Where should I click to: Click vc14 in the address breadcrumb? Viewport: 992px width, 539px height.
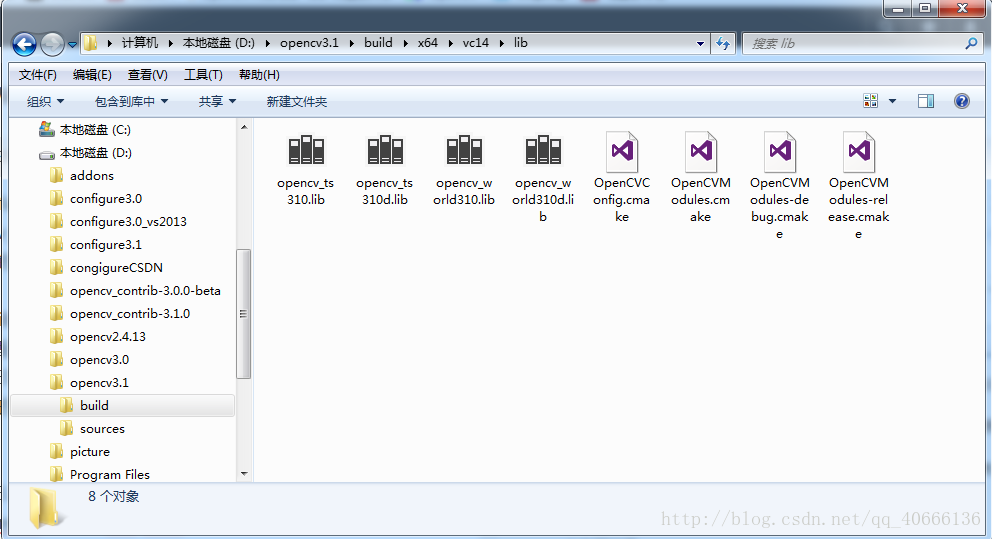476,43
